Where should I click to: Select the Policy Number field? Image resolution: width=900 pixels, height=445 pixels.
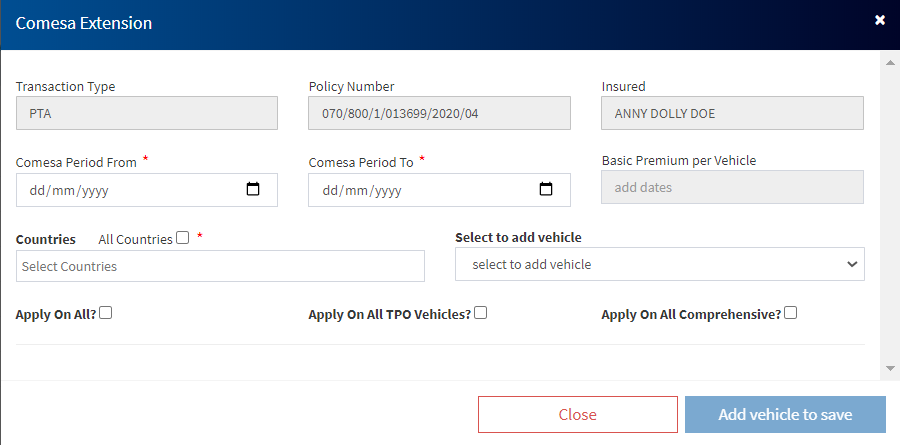point(439,113)
